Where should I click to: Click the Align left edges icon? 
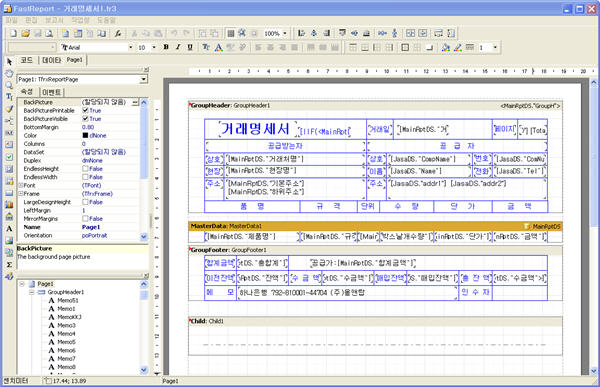click(x=302, y=34)
